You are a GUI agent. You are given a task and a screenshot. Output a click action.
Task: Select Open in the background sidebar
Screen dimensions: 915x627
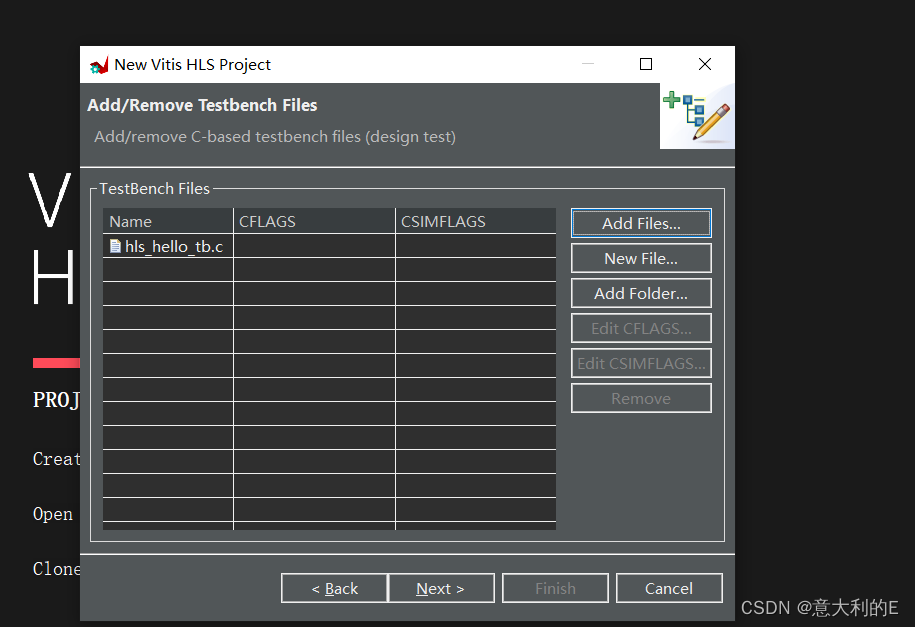53,514
